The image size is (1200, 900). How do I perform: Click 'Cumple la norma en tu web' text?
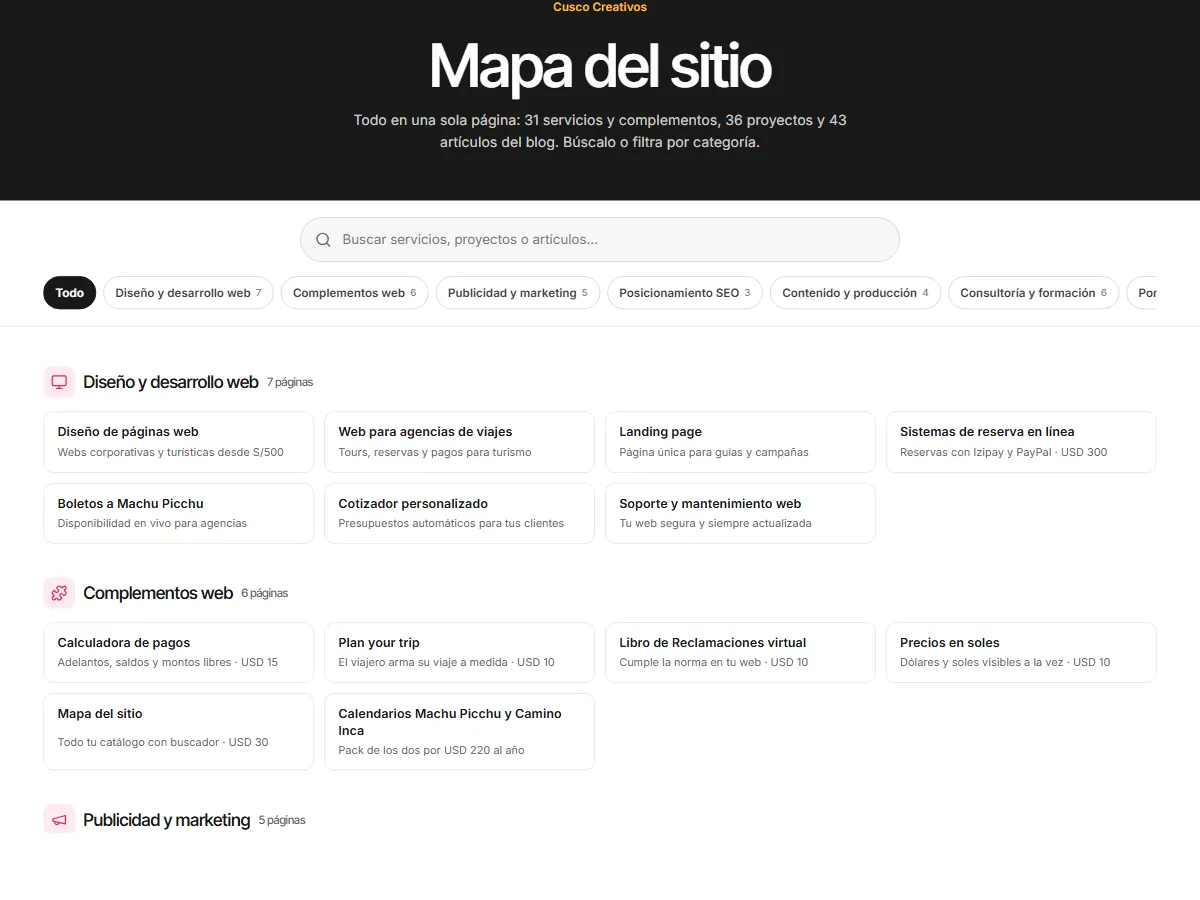(x=690, y=662)
